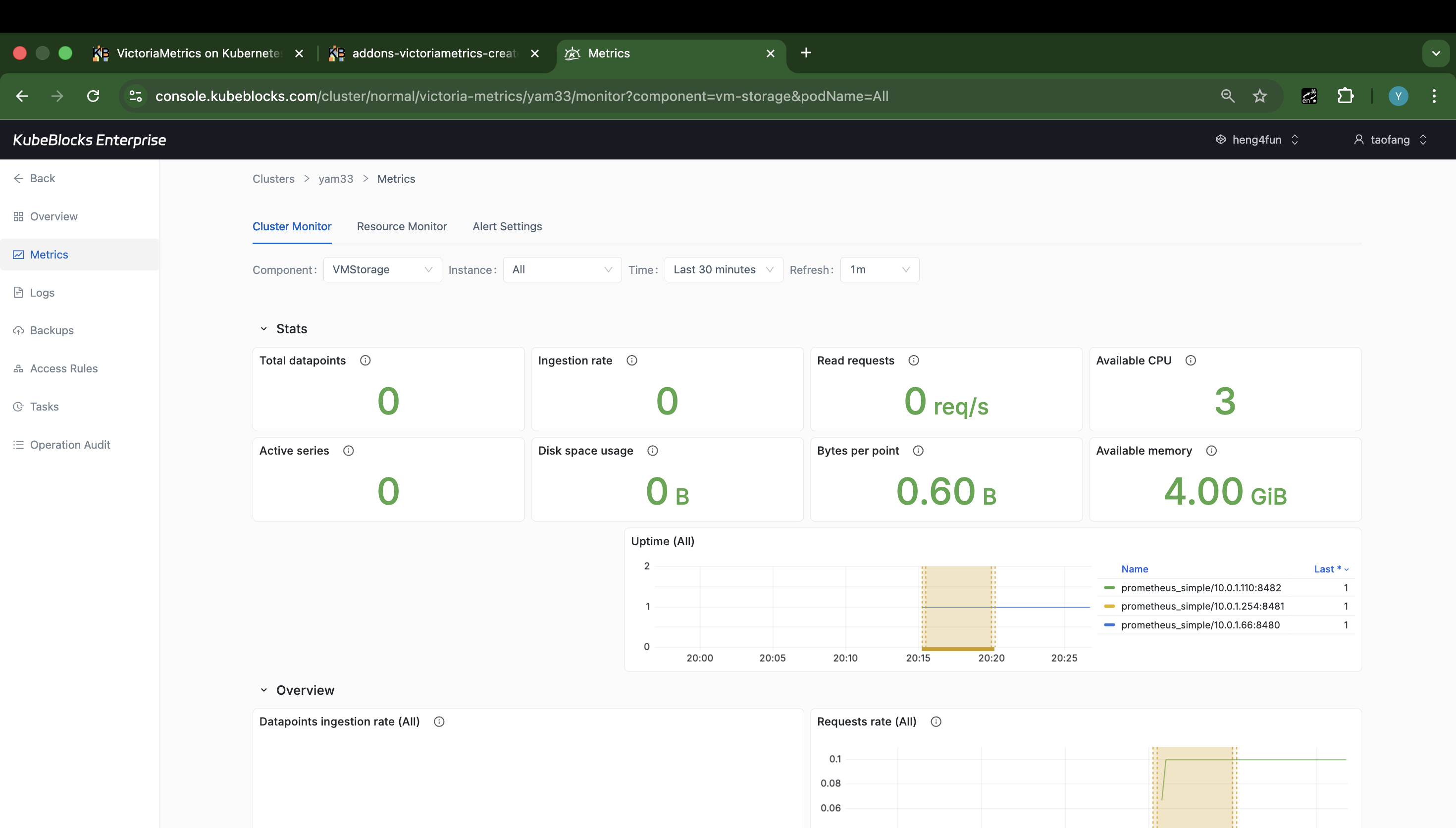Collapse the Stats section
1456x828 pixels.
264,329
